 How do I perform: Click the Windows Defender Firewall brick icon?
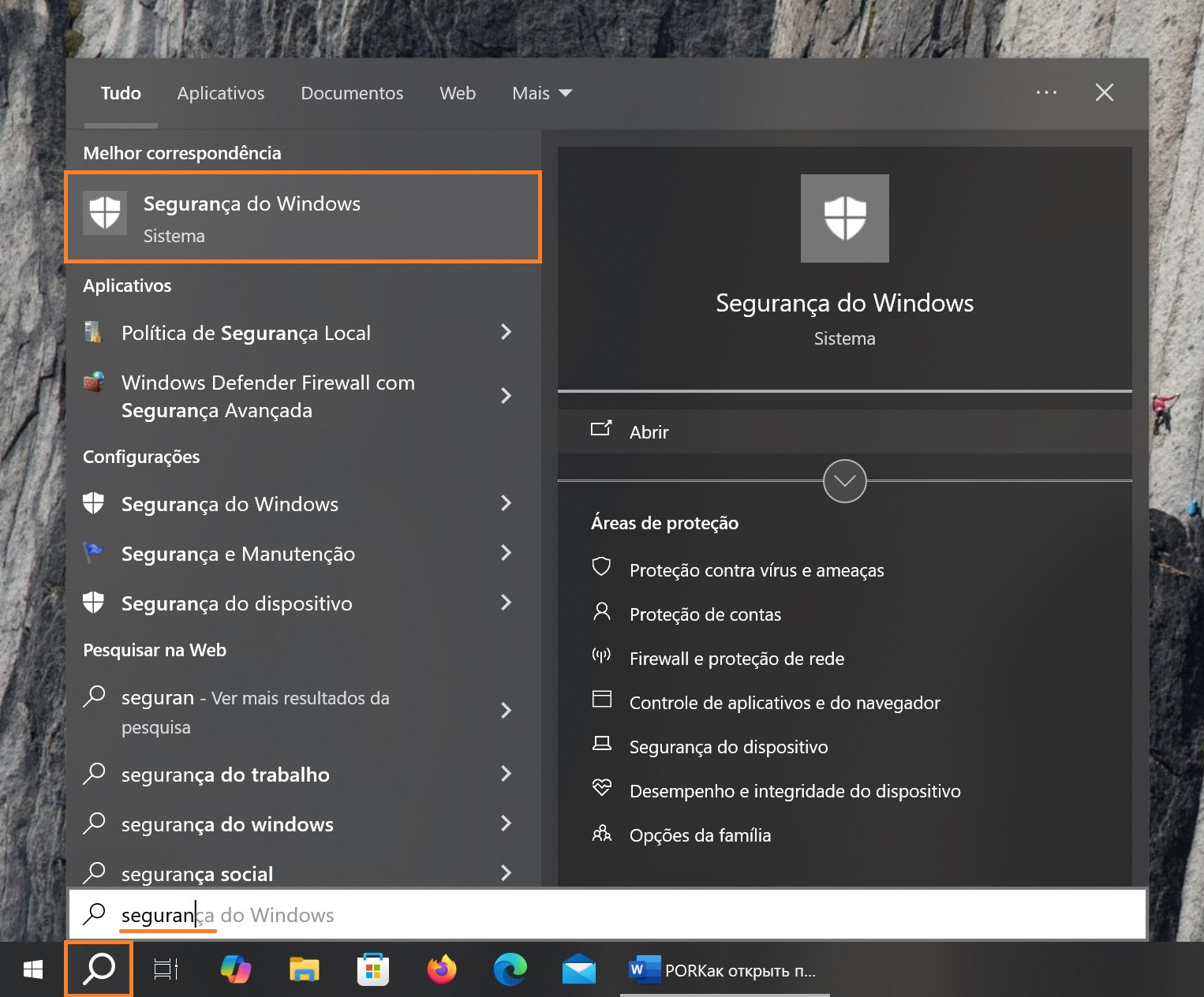pos(94,382)
